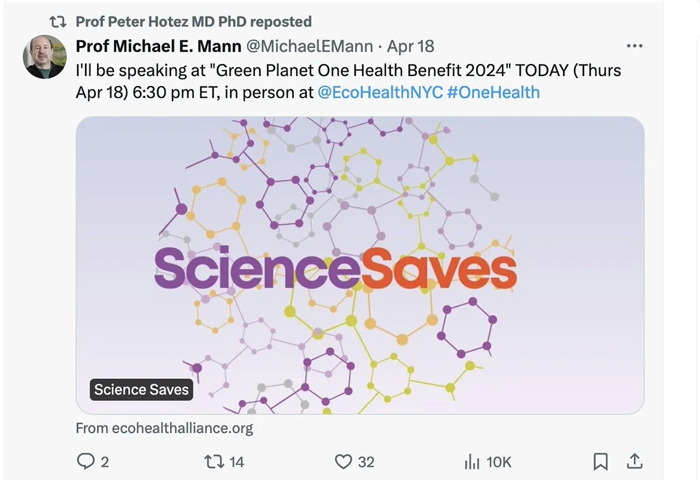Like the tweet with the heart icon
Viewport: 700px width, 480px height.
click(344, 461)
